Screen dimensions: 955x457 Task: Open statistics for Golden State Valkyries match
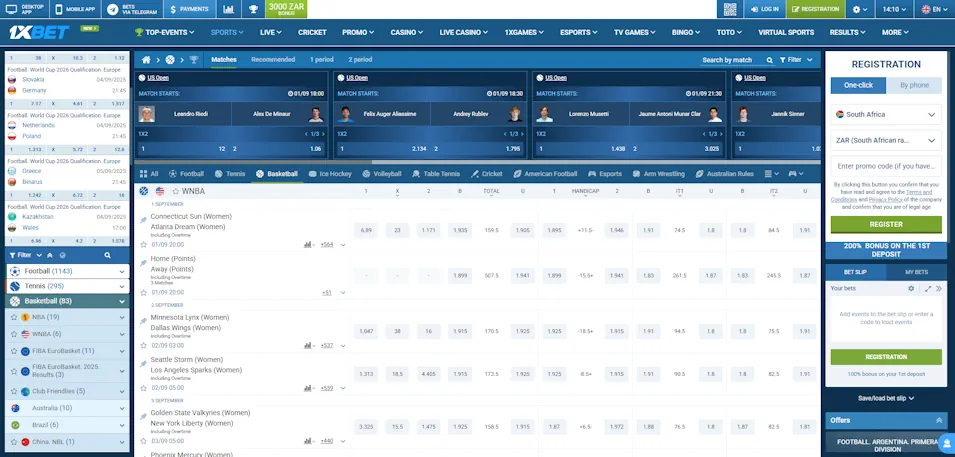(x=308, y=441)
